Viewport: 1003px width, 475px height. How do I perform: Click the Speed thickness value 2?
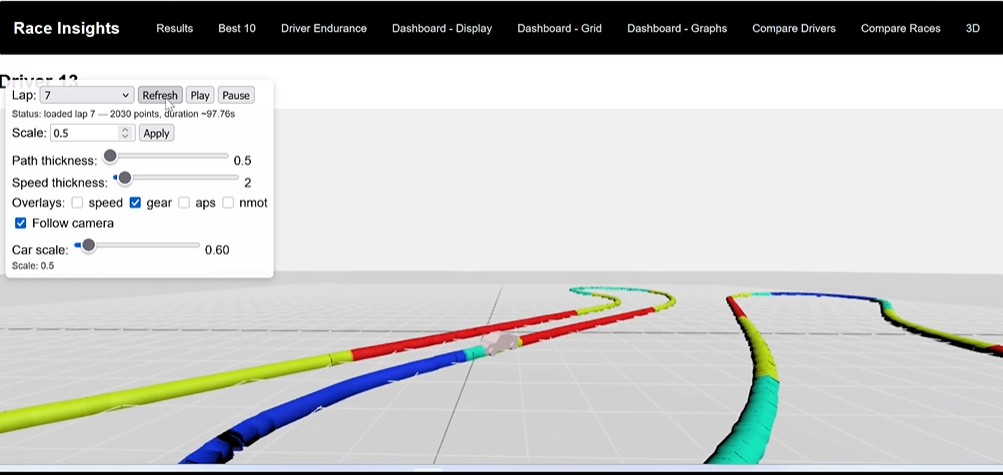point(248,183)
